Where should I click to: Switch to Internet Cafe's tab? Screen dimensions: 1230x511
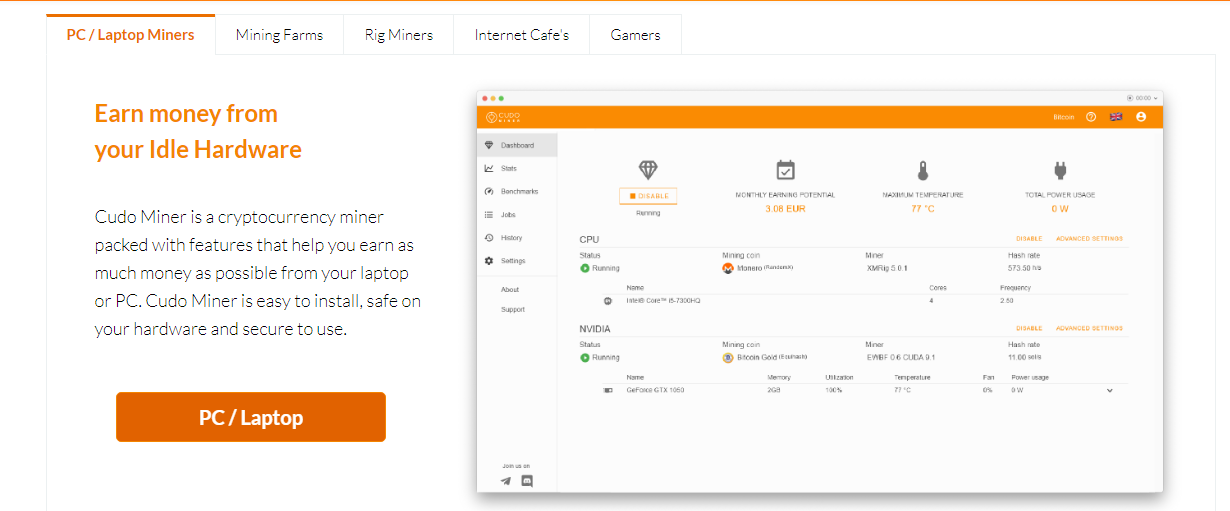point(522,34)
